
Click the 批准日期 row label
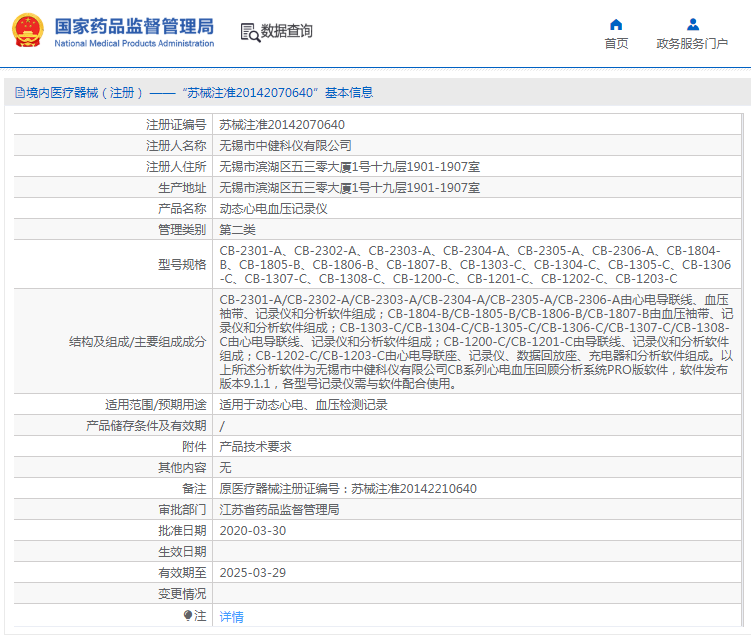[x=182, y=531]
